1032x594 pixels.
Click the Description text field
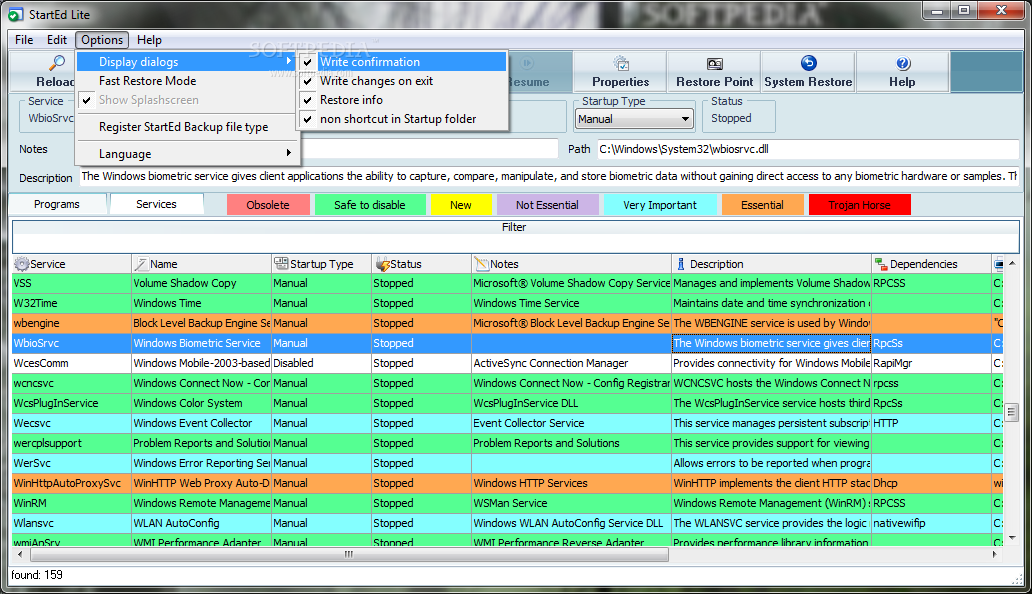pos(550,176)
